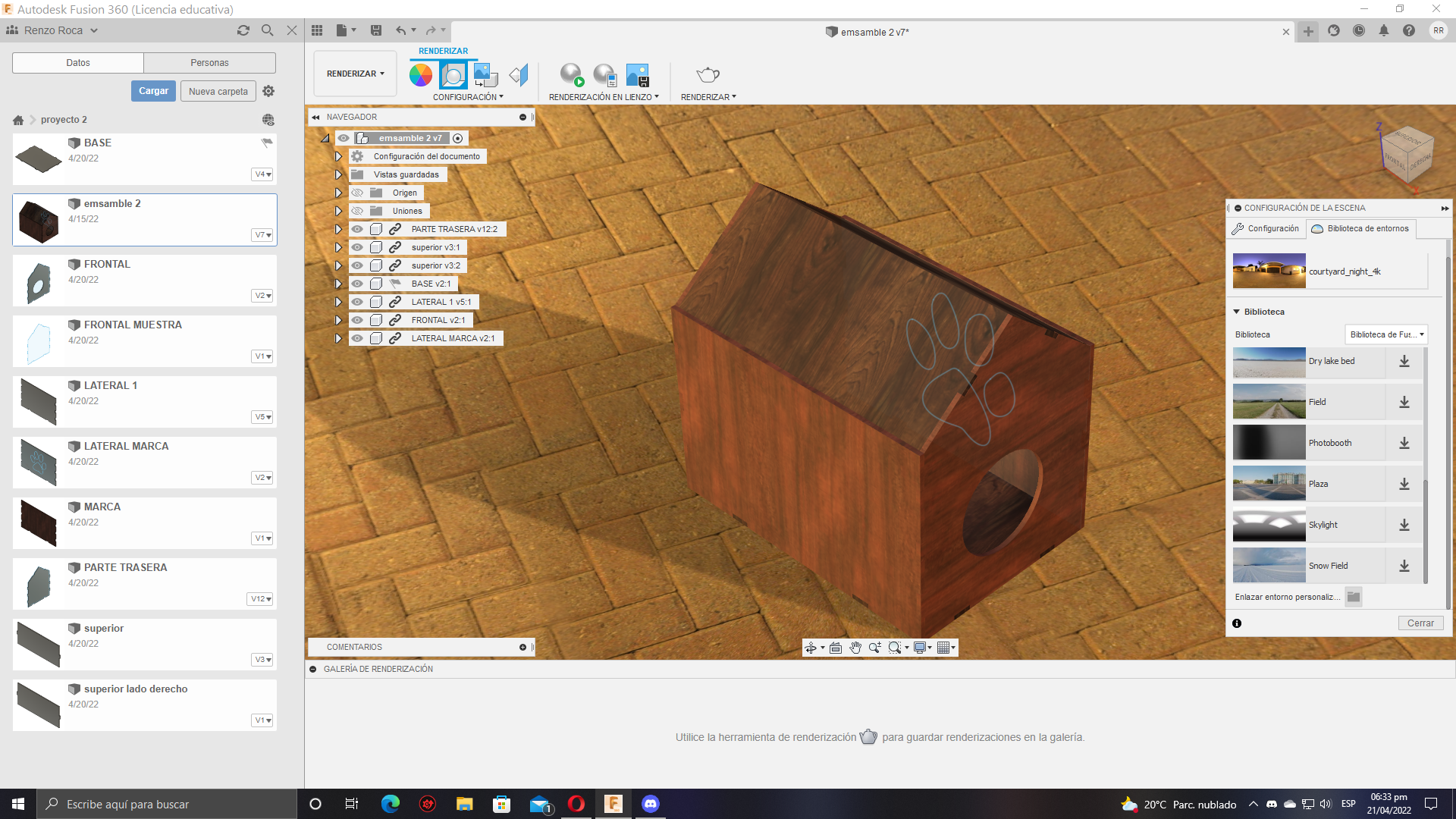Open the V7 version dropdown on emsamble 2

tap(263, 234)
